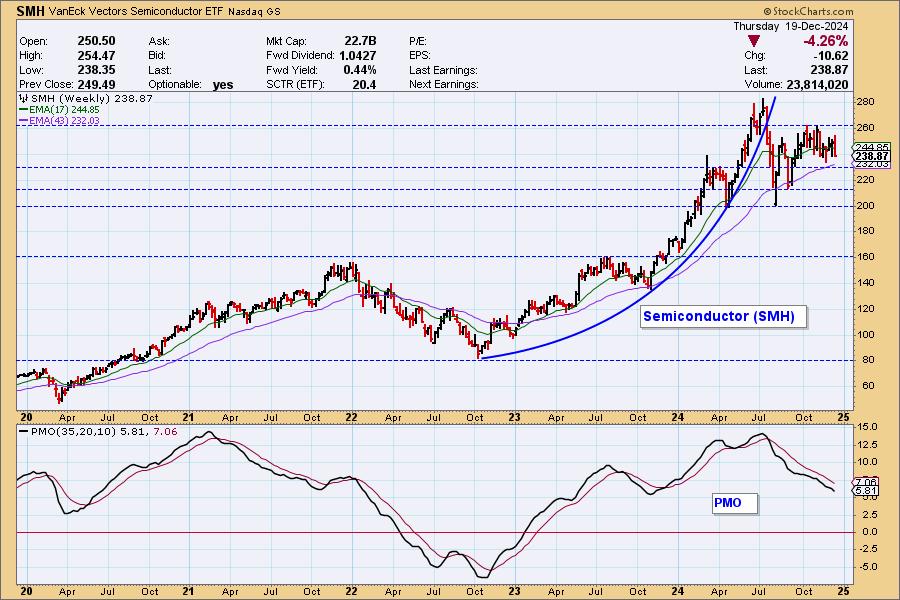Click the PMO(35,20,10) legend label

coord(73,432)
